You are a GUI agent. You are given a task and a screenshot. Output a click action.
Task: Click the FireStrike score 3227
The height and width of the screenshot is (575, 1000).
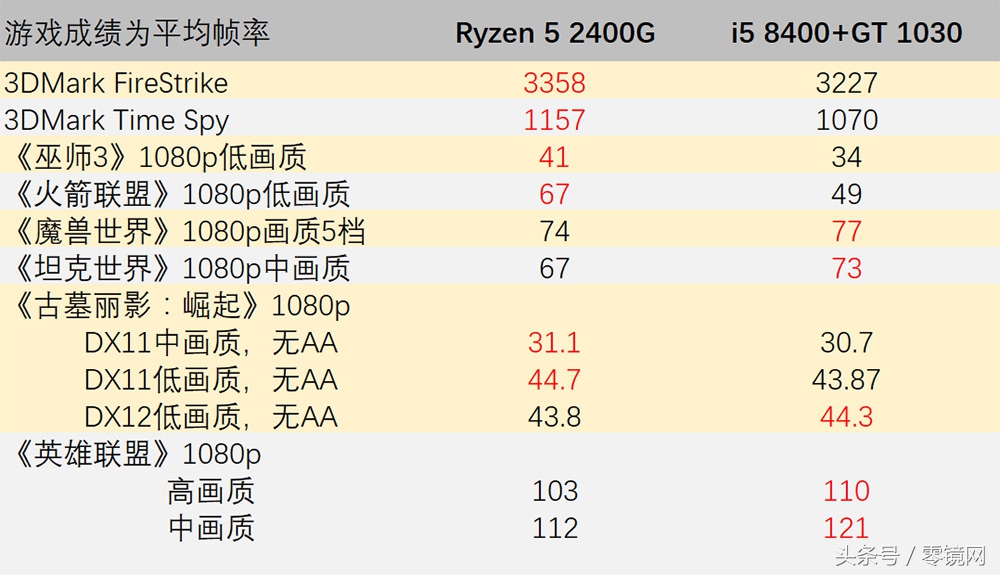click(x=846, y=83)
